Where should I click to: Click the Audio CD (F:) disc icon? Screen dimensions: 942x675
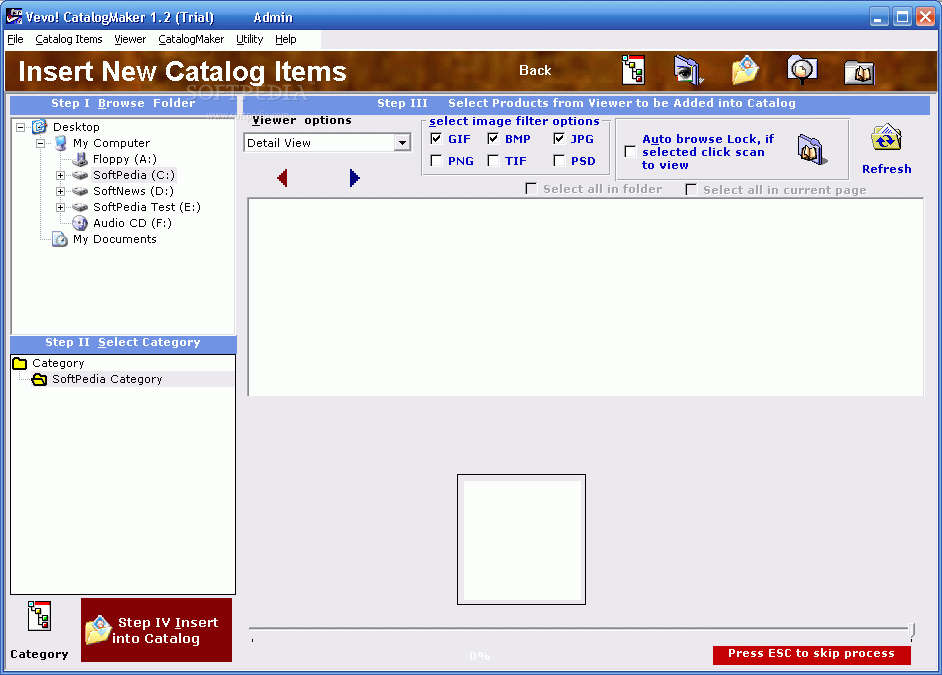[80, 223]
